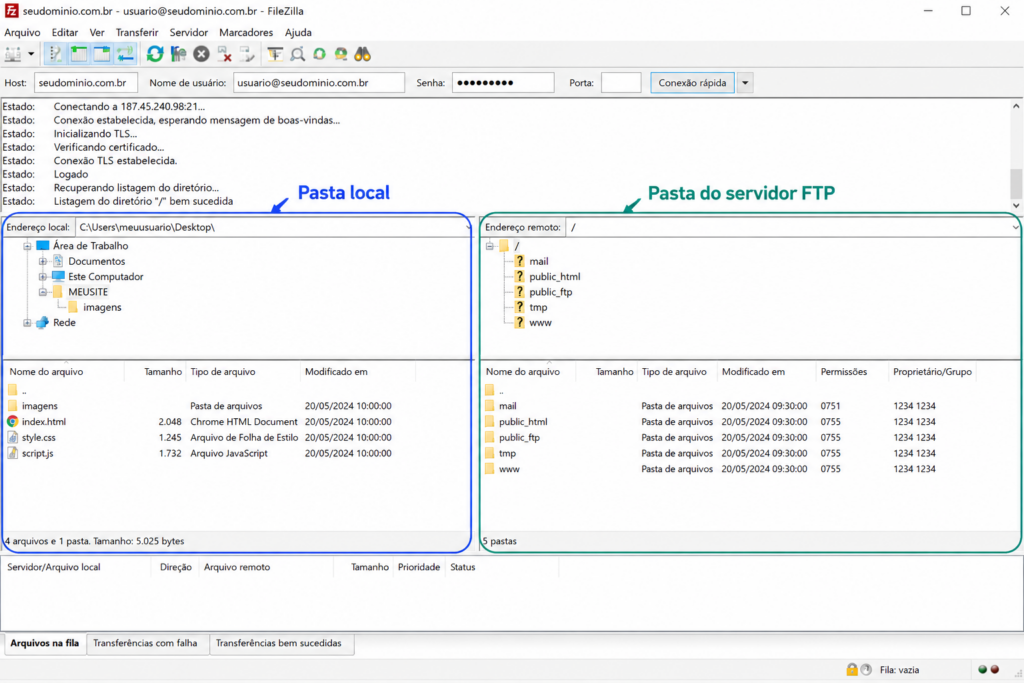The image size is (1024, 683).
Task: Open the directory listing filters
Action: (275, 55)
